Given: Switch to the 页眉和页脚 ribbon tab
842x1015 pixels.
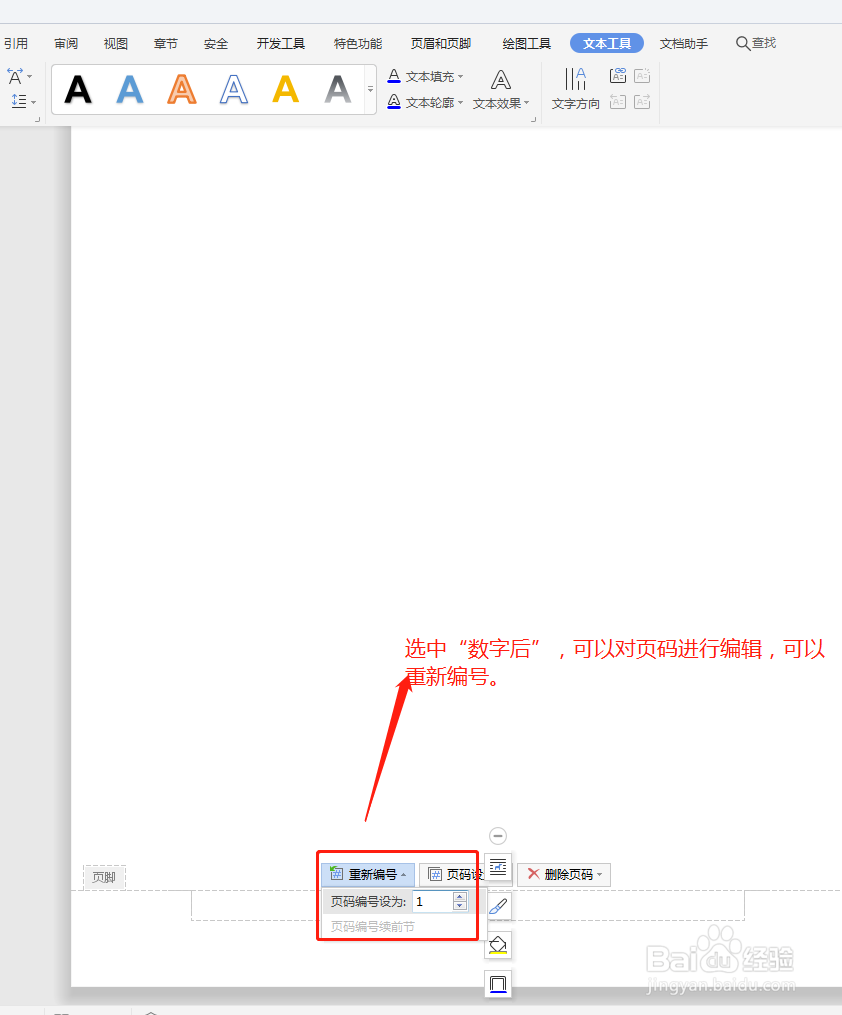Looking at the screenshot, I should click(x=440, y=43).
